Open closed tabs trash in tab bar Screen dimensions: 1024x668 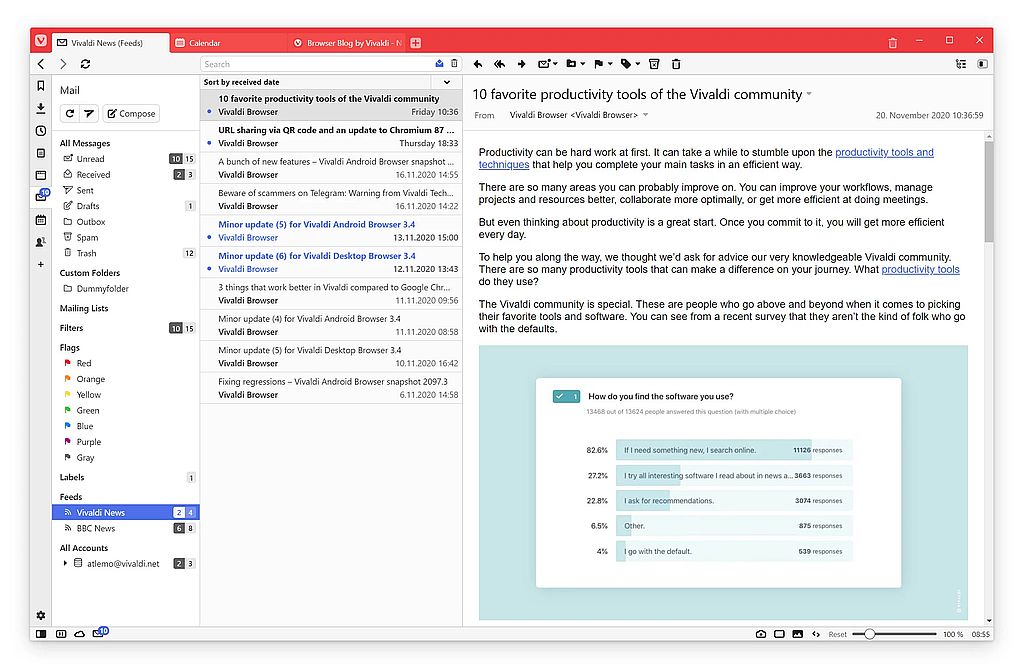(893, 42)
